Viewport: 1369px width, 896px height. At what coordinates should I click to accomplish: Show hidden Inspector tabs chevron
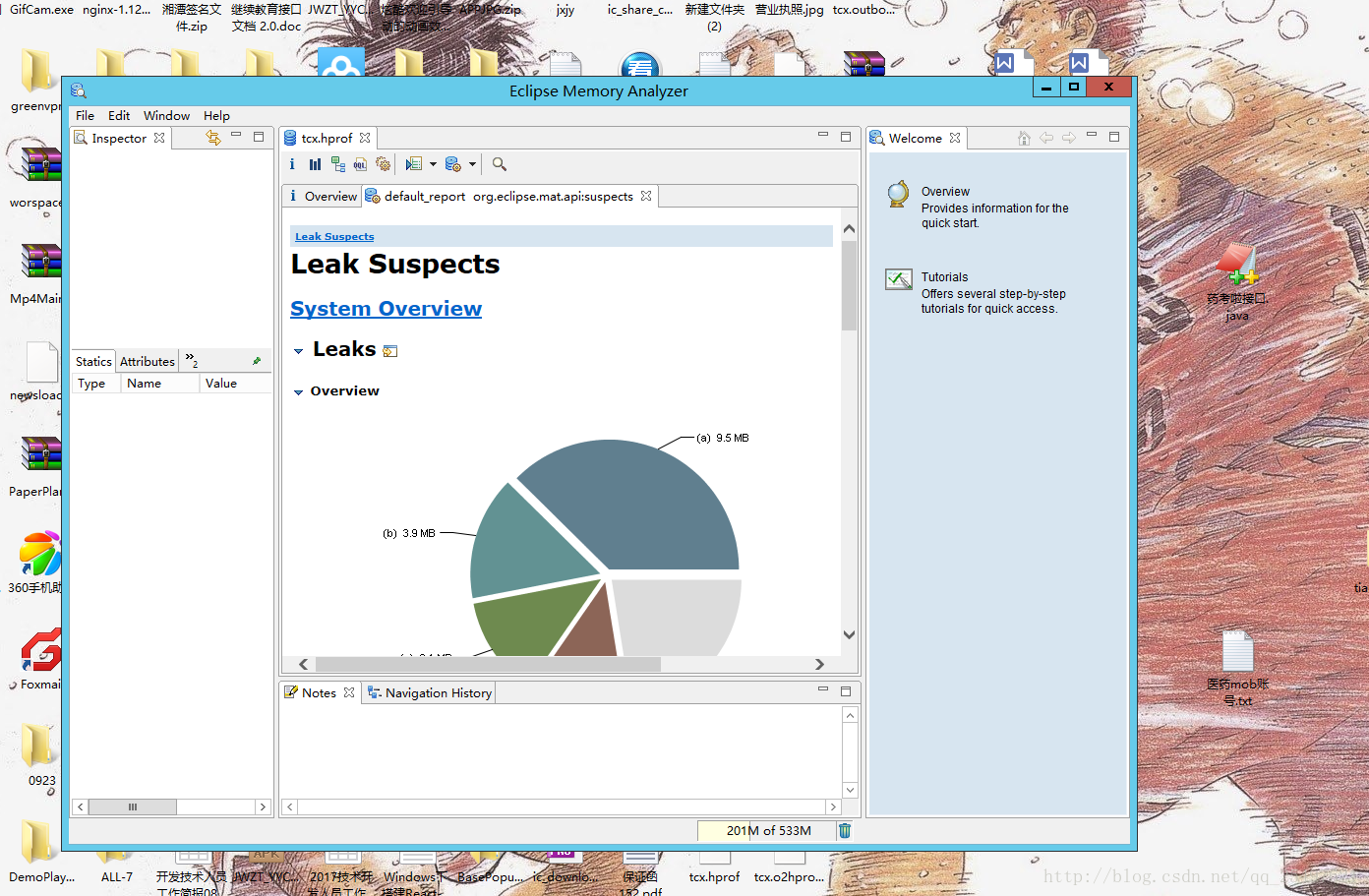point(192,360)
